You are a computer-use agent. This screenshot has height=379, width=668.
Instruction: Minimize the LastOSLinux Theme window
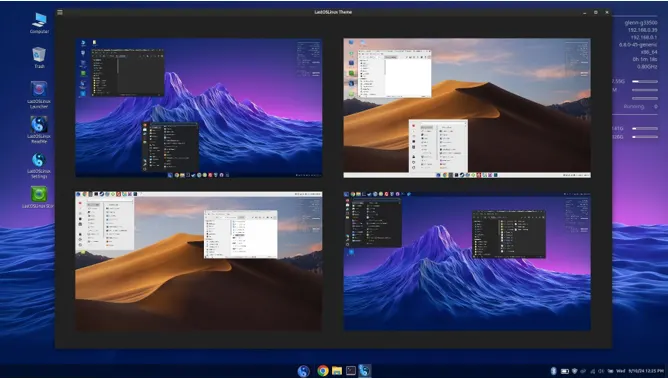[584, 12]
